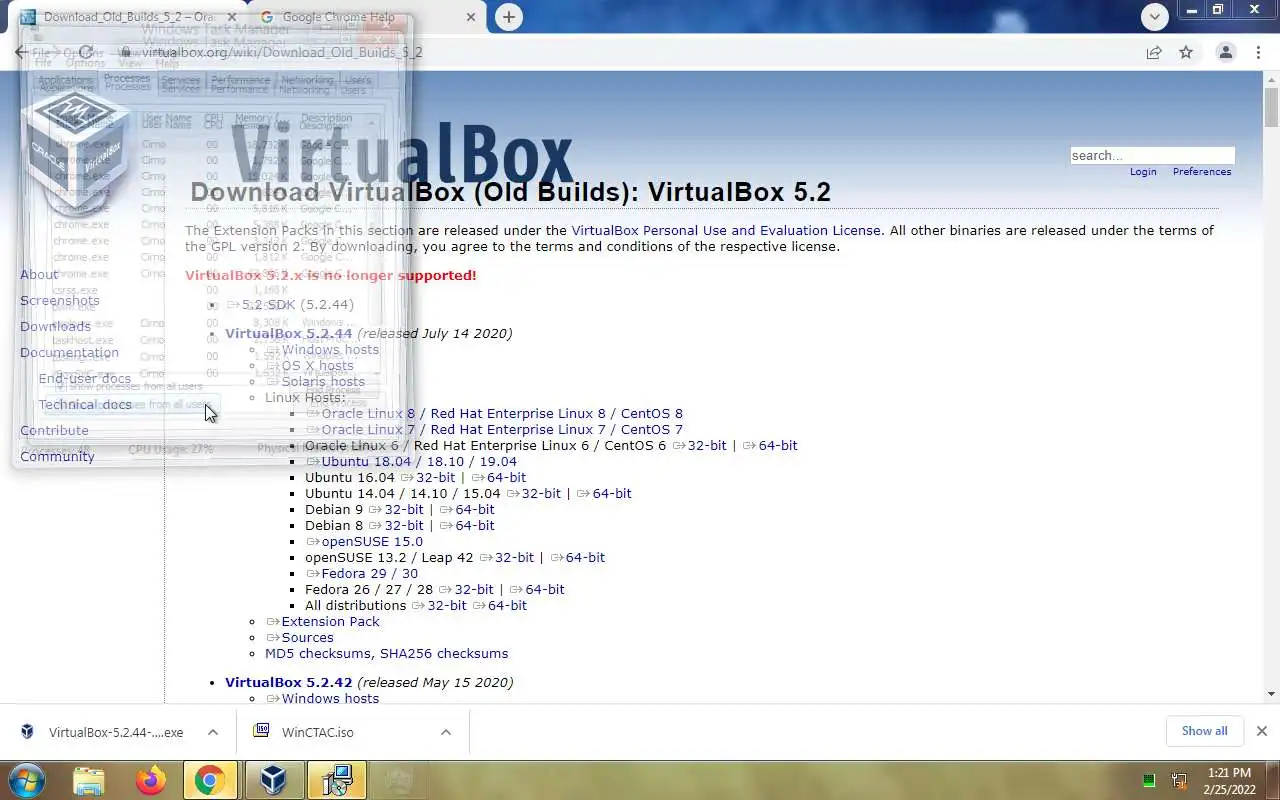Open Technical docs in the sidebar
Viewport: 1280px width, 800px height.
pyautogui.click(x=85, y=404)
